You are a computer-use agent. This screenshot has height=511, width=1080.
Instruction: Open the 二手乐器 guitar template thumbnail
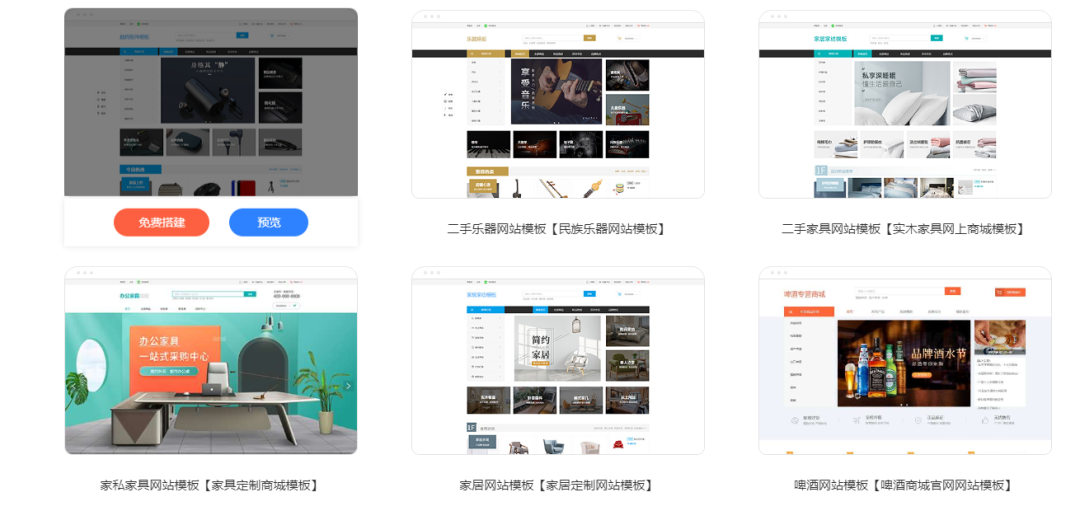(x=558, y=104)
